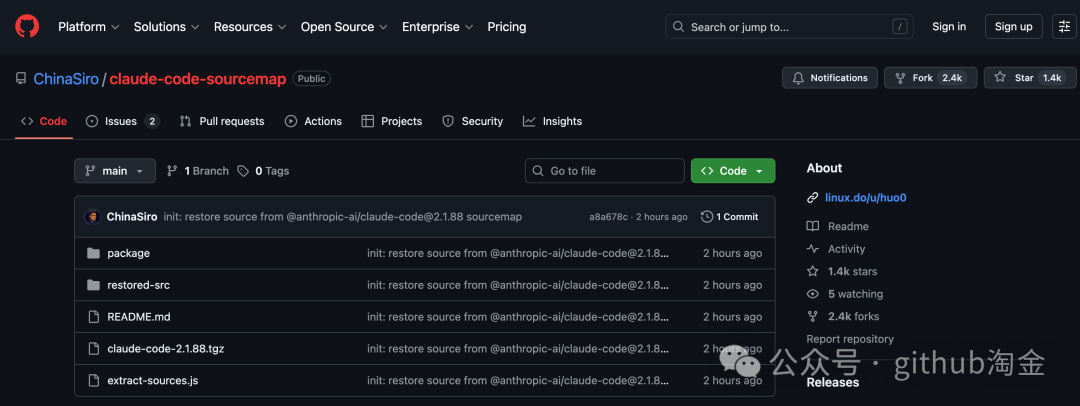Click the Sign up button
Image resolution: width=1080 pixels, height=406 pixels.
pos(1013,27)
